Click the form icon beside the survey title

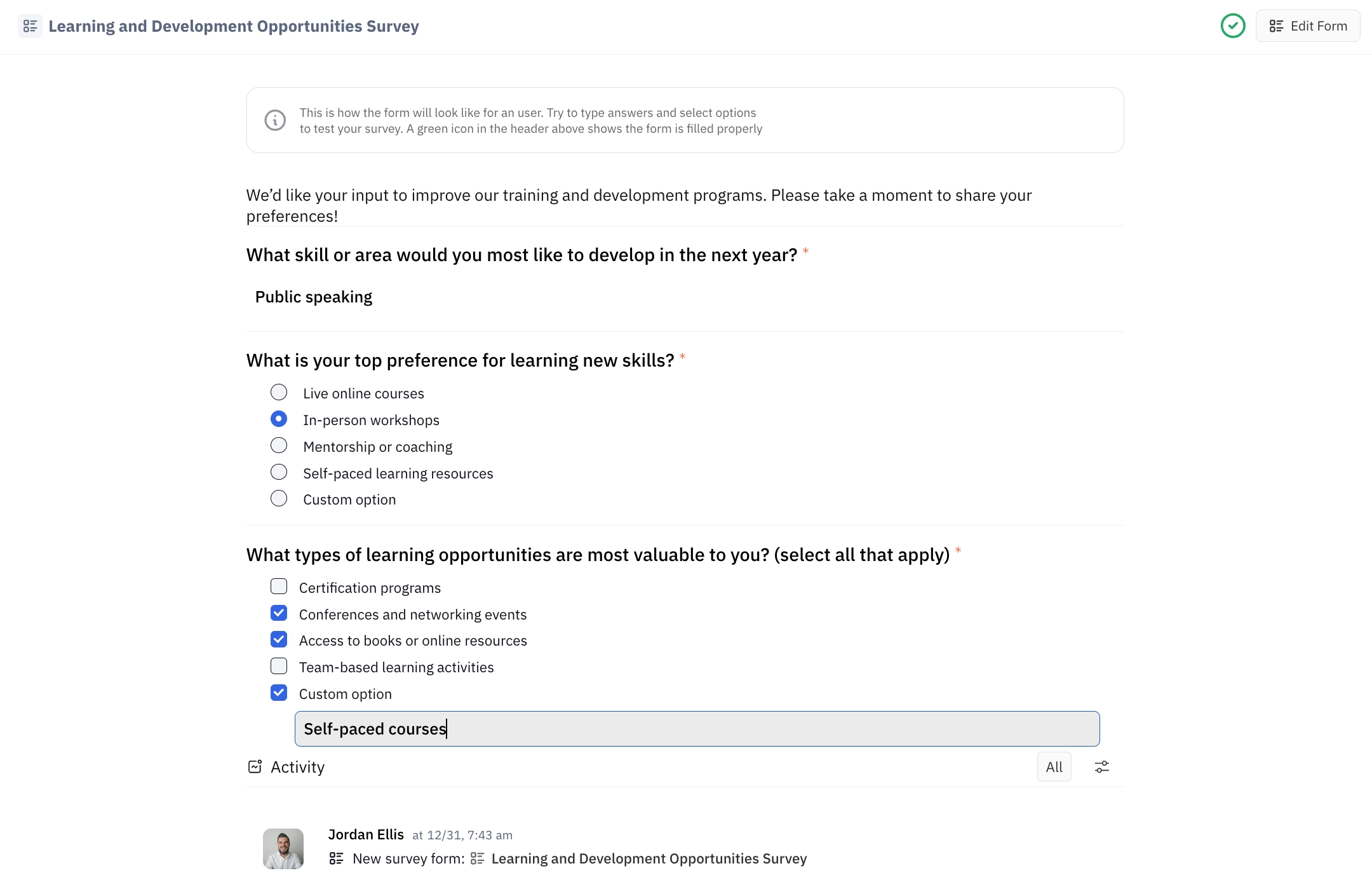coord(30,26)
